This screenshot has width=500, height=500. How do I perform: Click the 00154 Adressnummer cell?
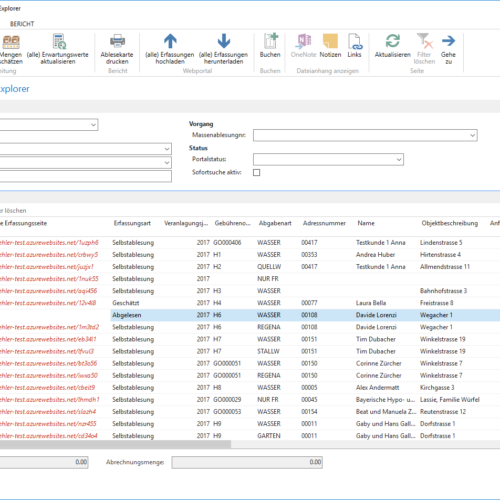(x=309, y=412)
